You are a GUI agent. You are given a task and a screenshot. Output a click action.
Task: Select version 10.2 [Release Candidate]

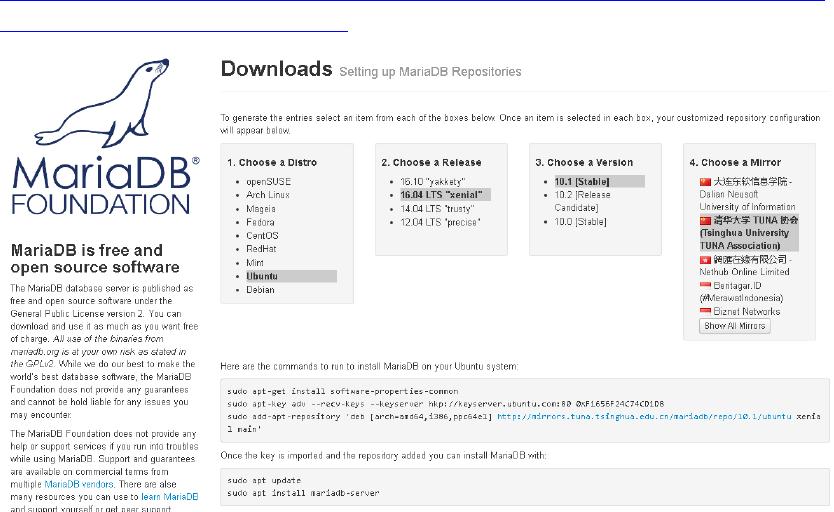click(582, 202)
